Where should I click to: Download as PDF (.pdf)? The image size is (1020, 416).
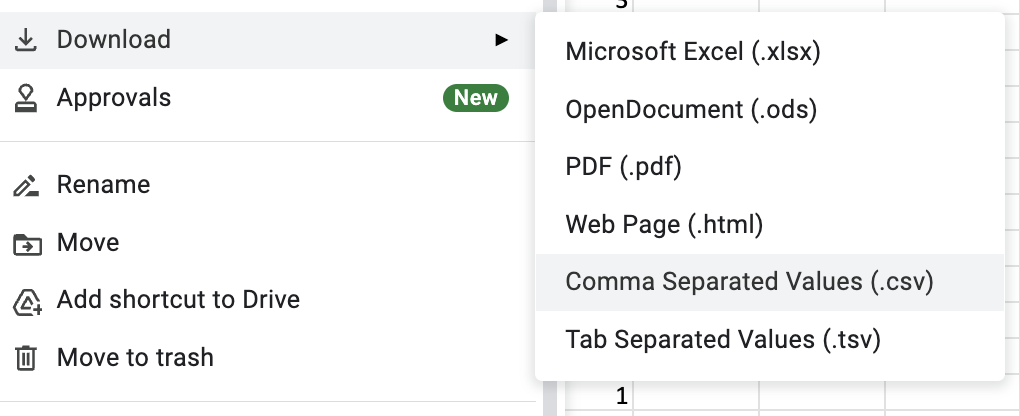tap(770, 167)
